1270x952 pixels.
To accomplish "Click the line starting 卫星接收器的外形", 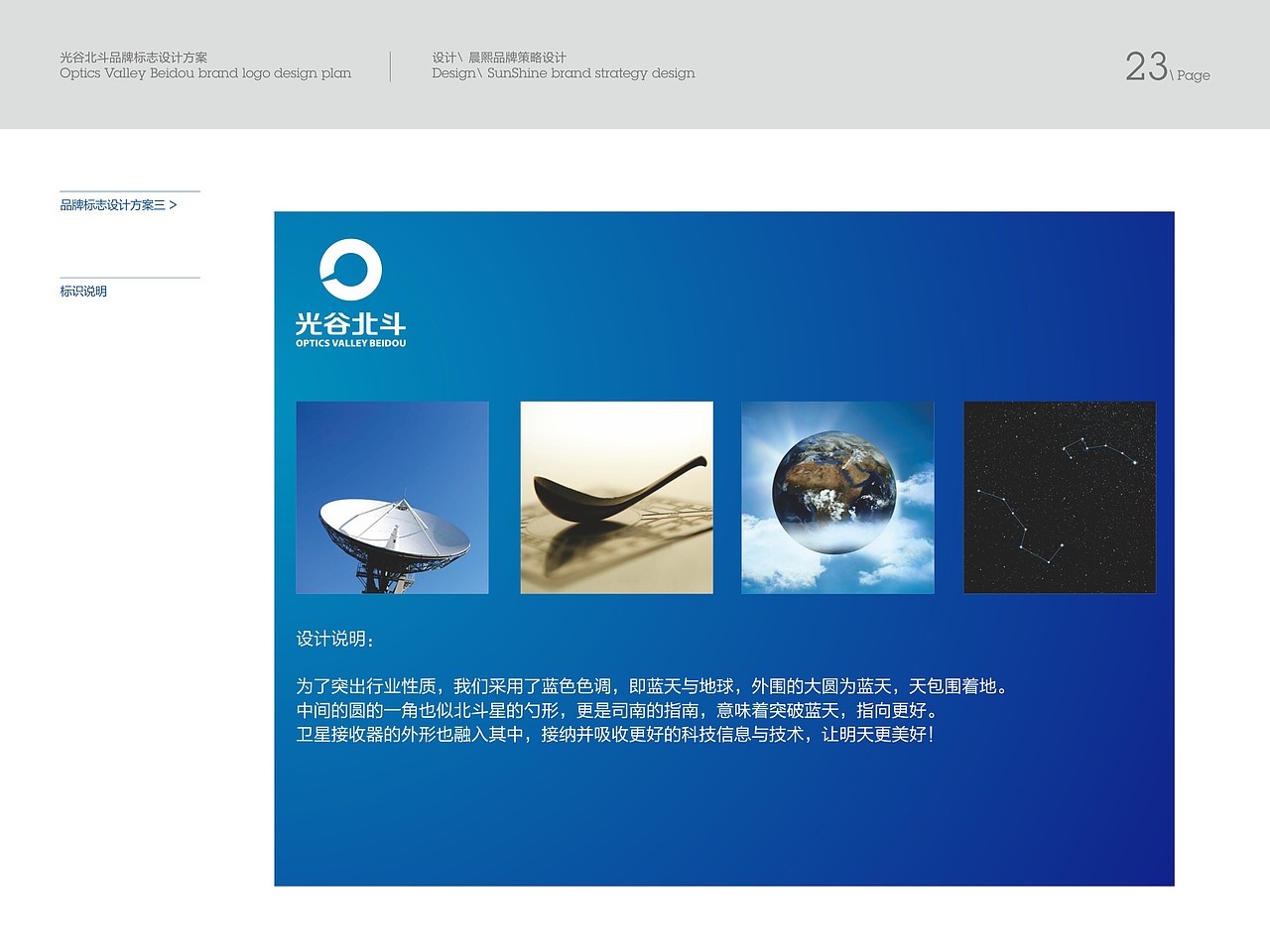I will (x=615, y=735).
